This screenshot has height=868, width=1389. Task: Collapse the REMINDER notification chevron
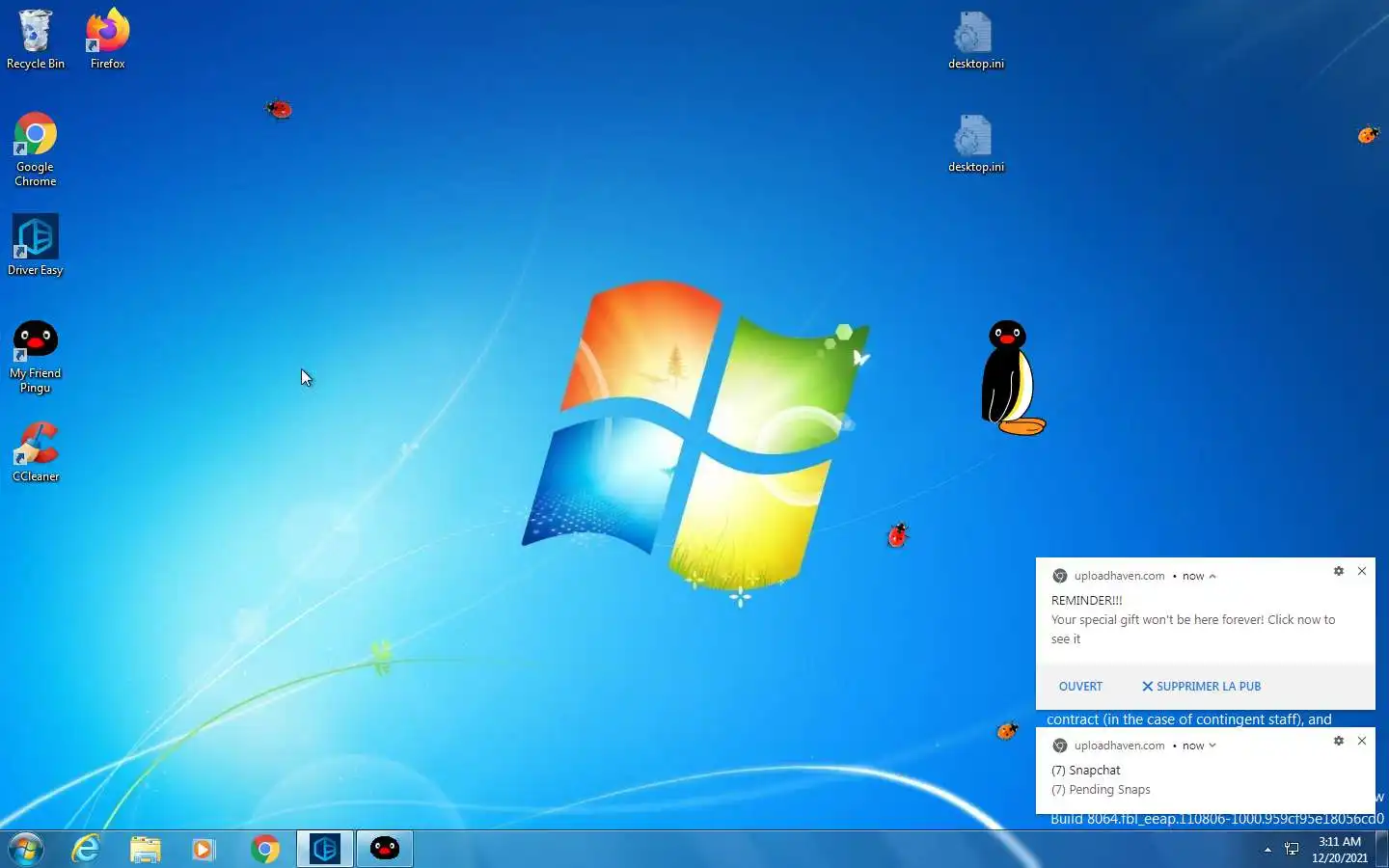(1212, 577)
